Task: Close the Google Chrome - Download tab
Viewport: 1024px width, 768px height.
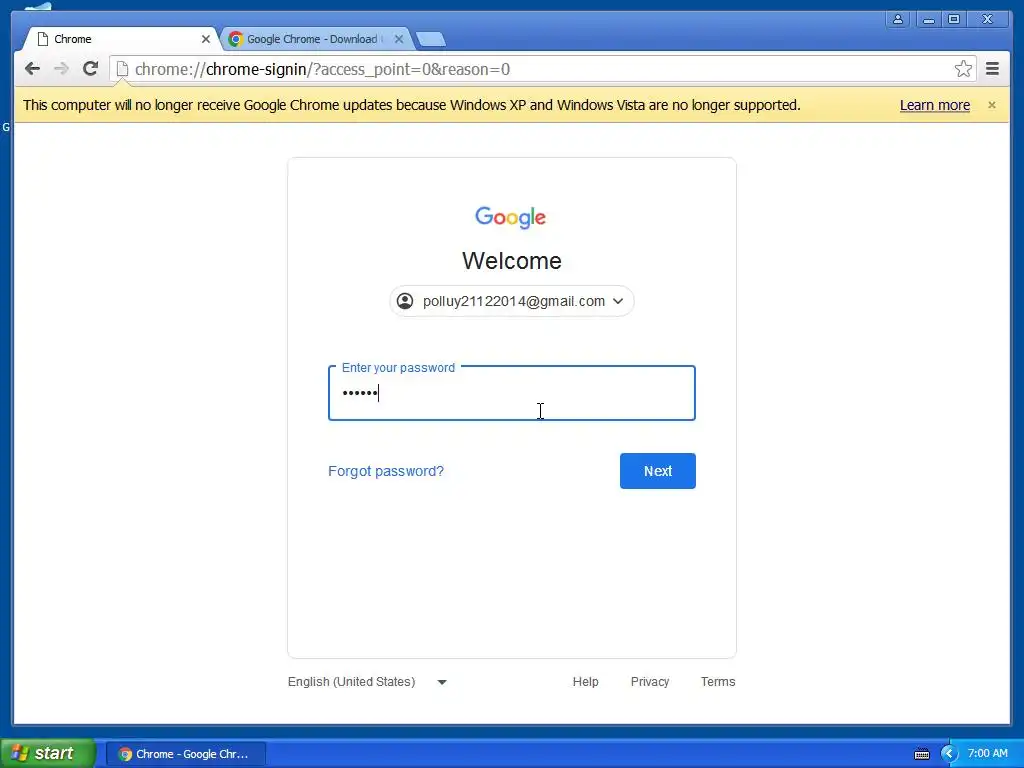Action: click(399, 39)
